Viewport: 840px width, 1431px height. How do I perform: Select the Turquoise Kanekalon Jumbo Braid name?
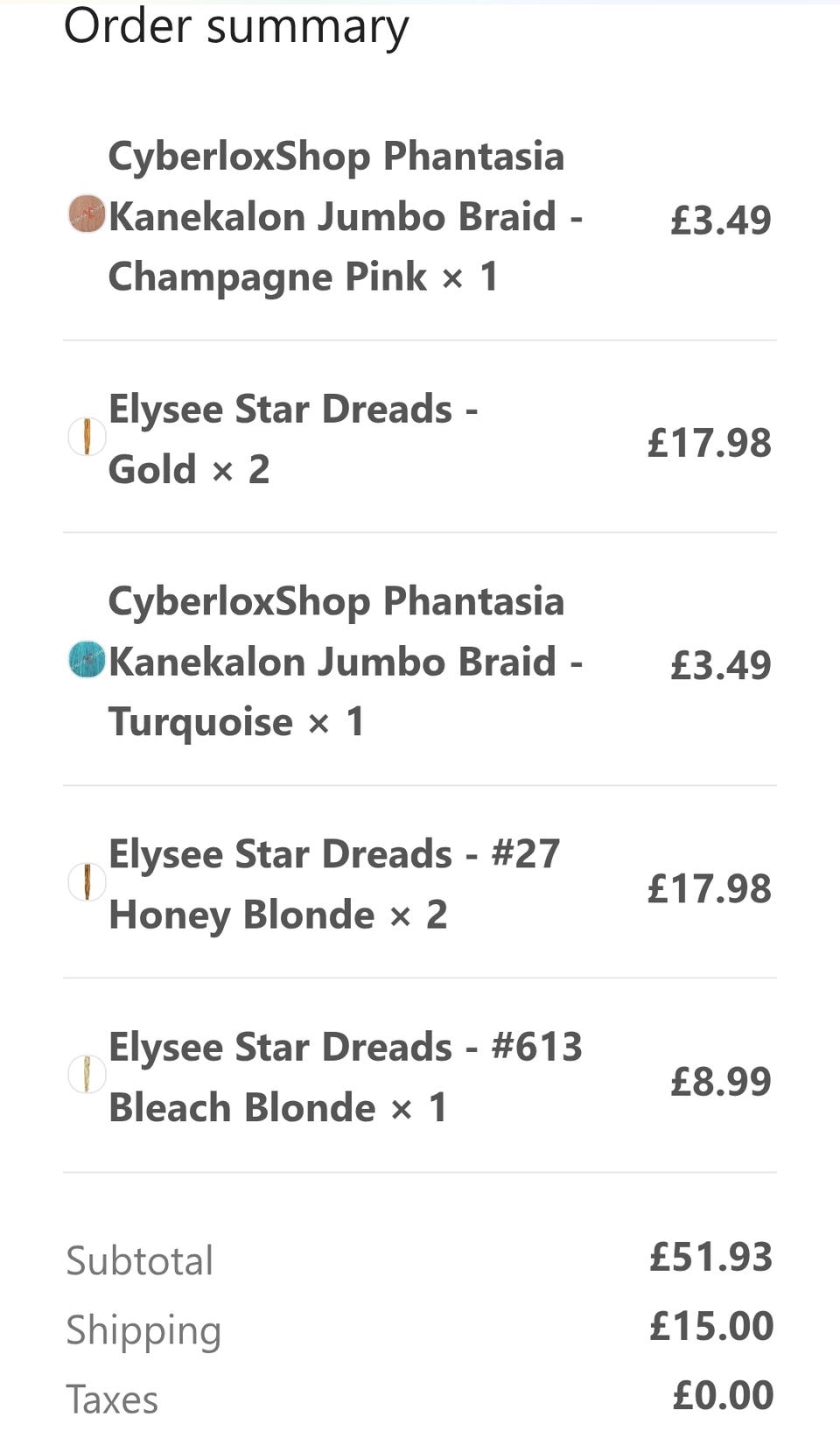pyautogui.click(x=345, y=662)
